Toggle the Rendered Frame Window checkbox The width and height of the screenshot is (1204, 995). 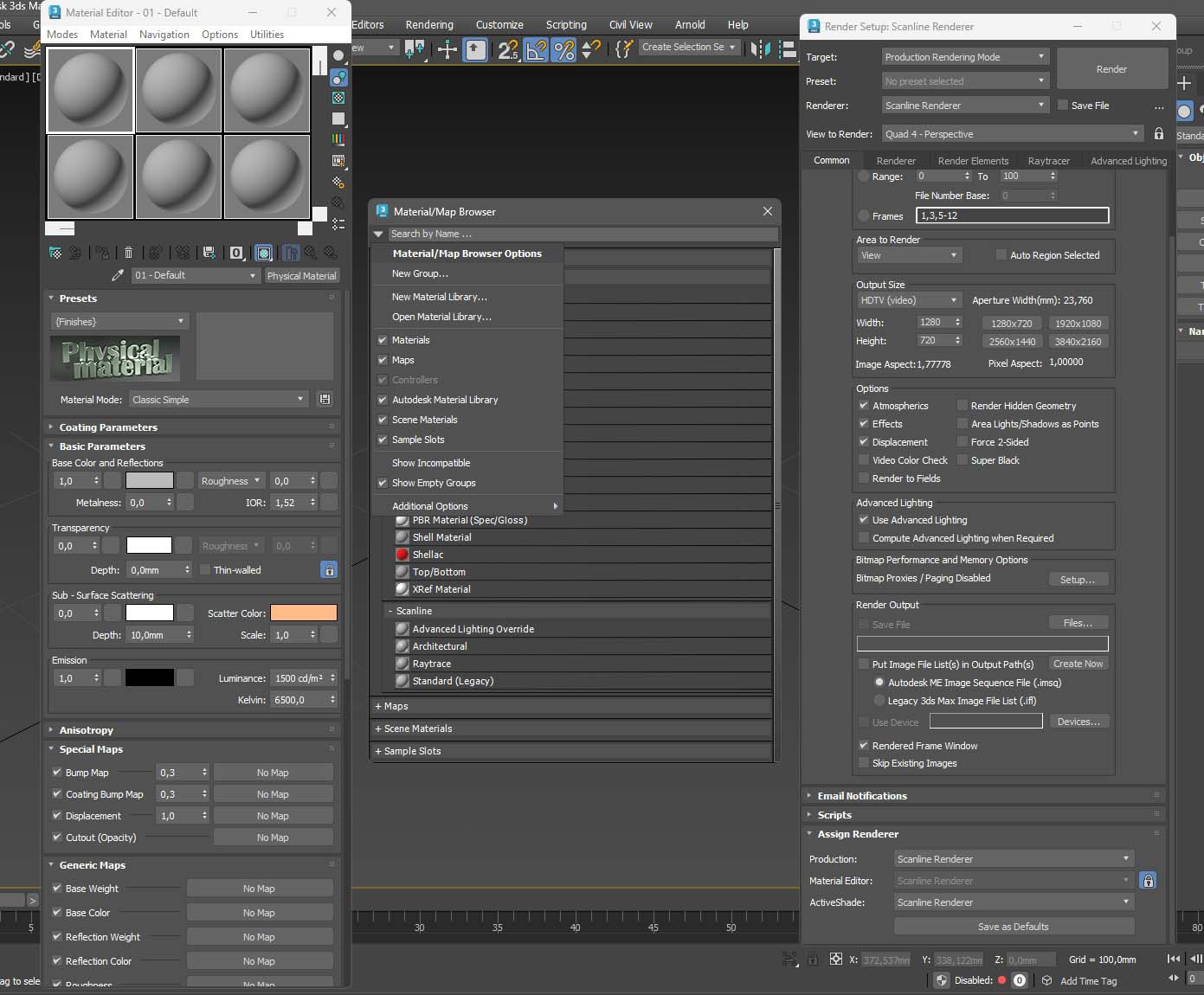pyautogui.click(x=864, y=746)
